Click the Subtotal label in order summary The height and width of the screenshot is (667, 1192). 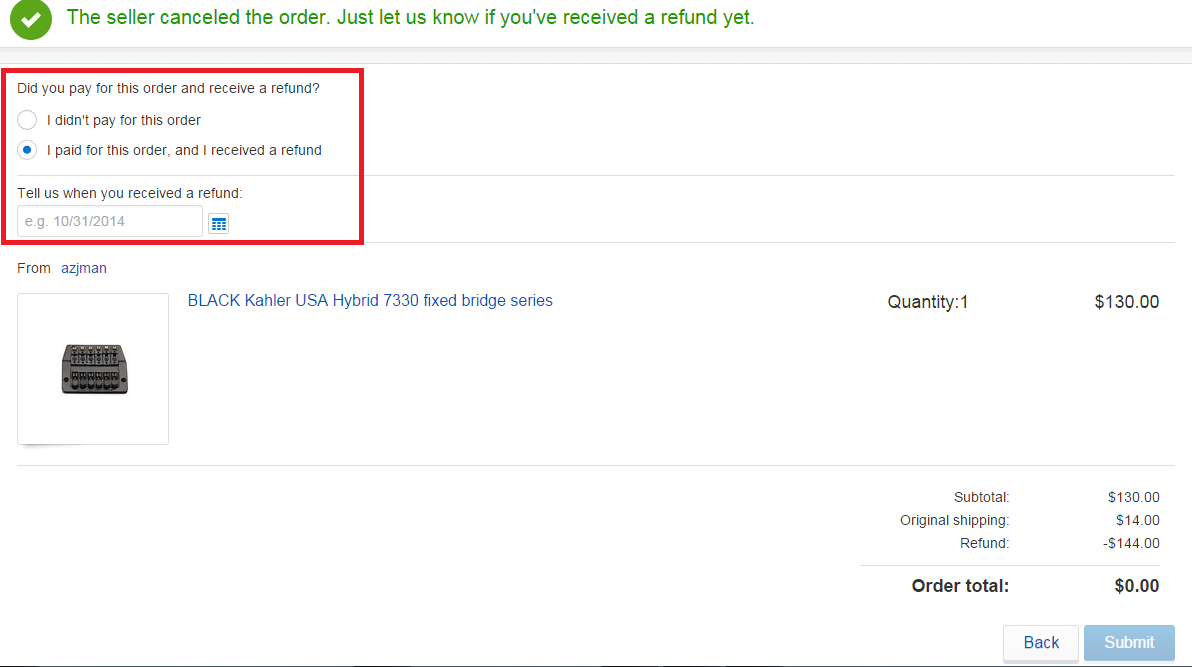pos(981,497)
